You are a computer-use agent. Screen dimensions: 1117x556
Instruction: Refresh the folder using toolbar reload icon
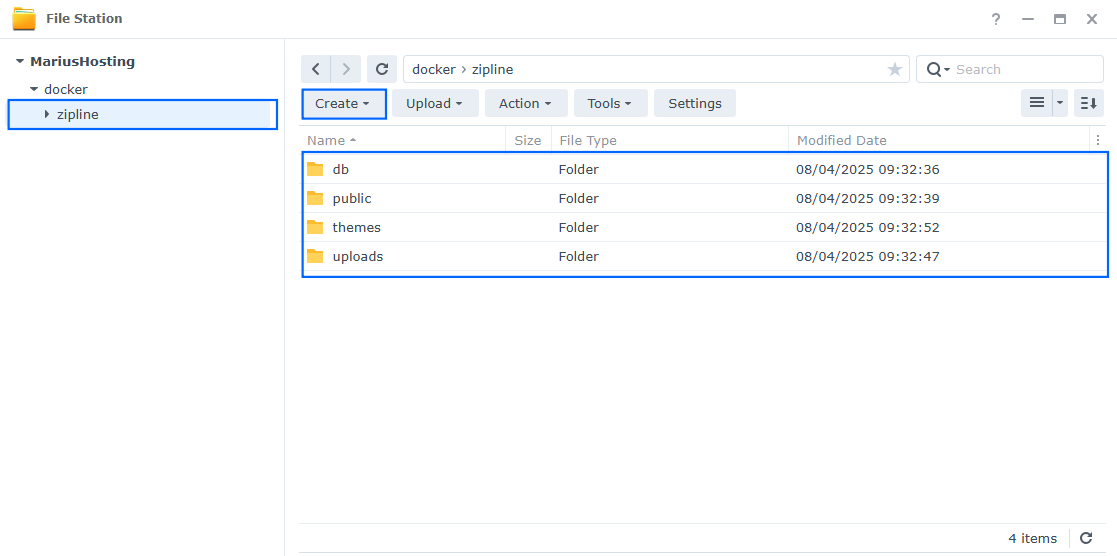coord(382,69)
